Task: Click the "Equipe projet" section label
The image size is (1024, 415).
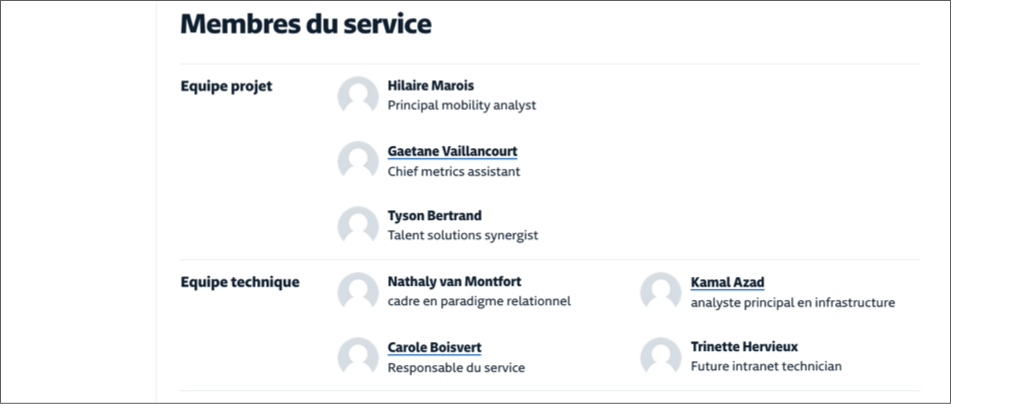Action: (x=226, y=86)
